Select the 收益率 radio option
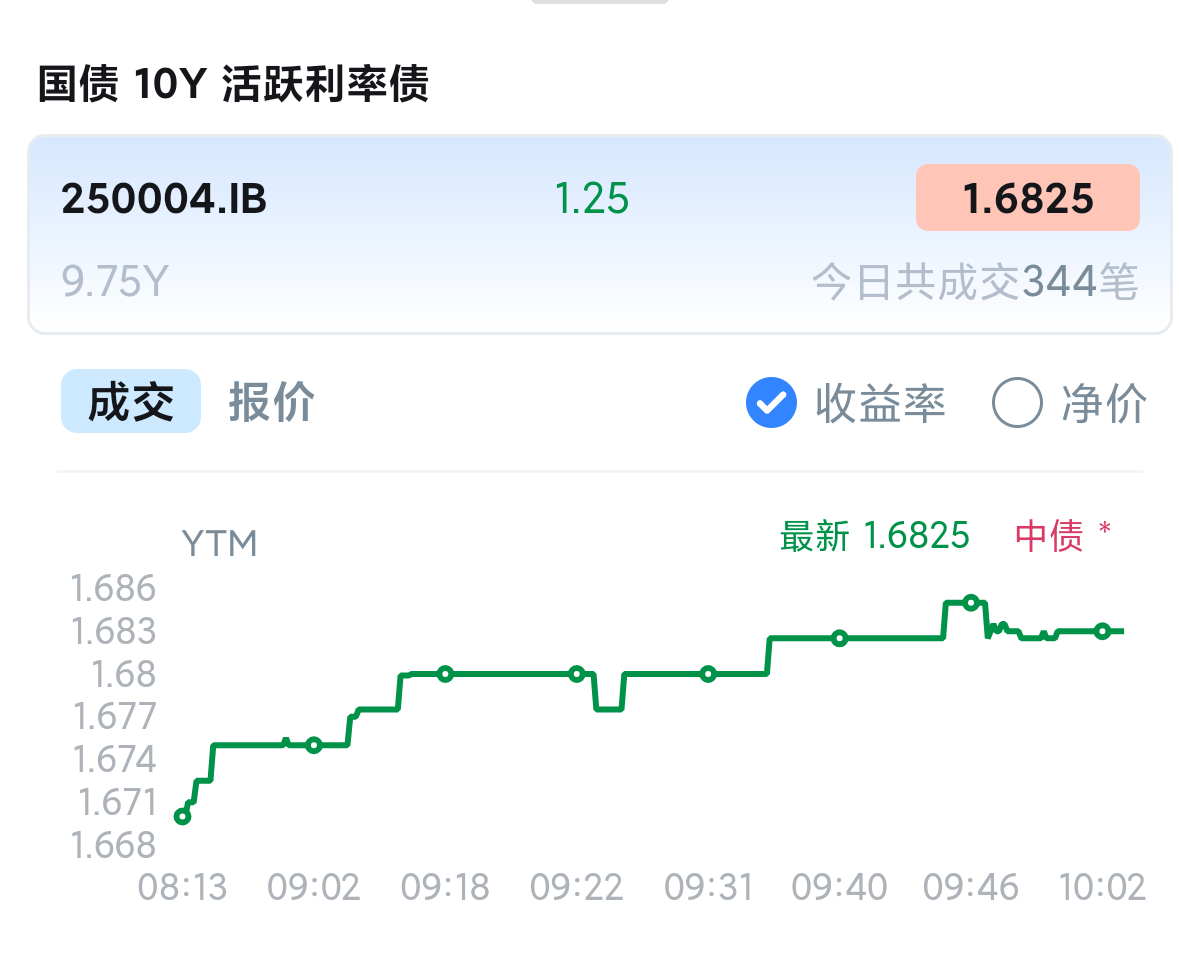The width and height of the screenshot is (1179, 968). [846, 403]
